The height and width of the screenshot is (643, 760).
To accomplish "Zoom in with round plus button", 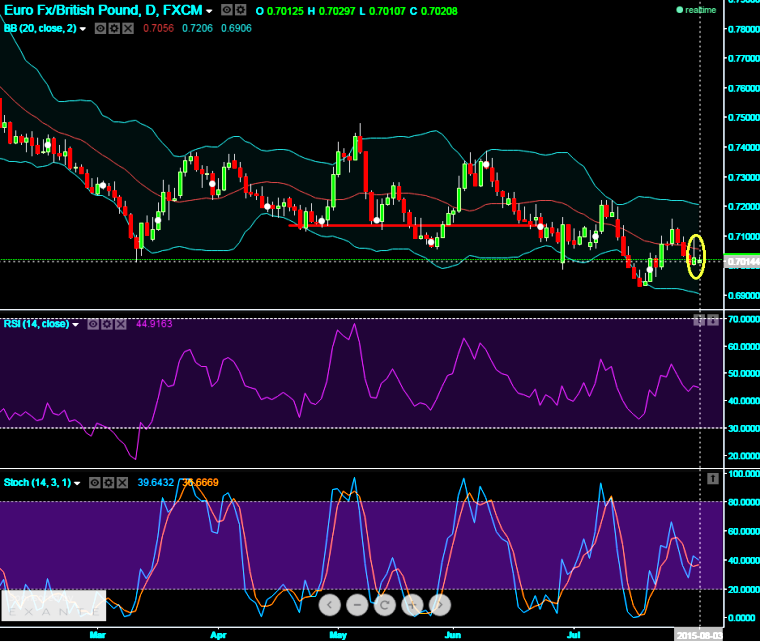I will (x=412, y=605).
